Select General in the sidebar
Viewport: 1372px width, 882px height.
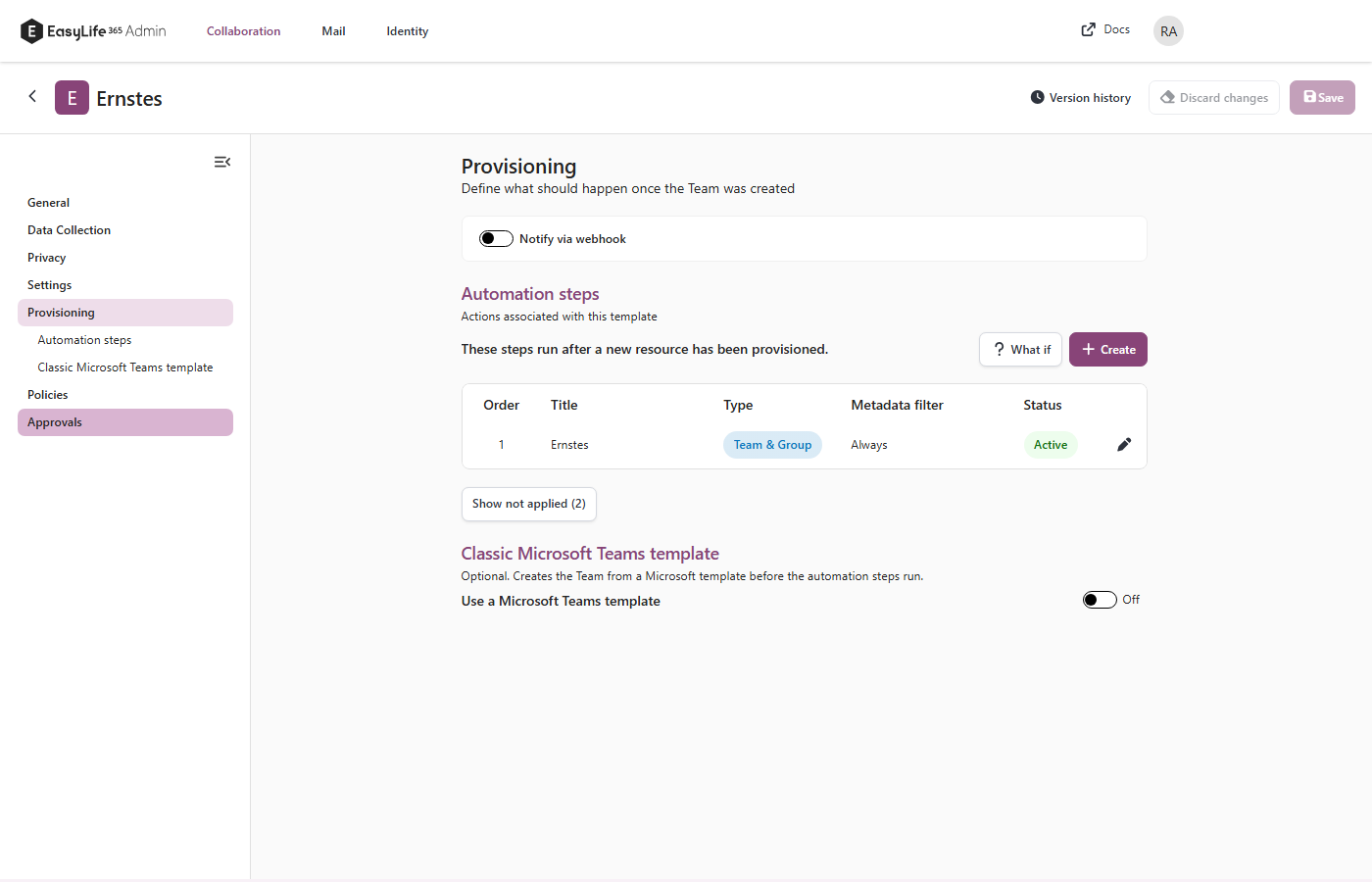pyautogui.click(x=125, y=203)
